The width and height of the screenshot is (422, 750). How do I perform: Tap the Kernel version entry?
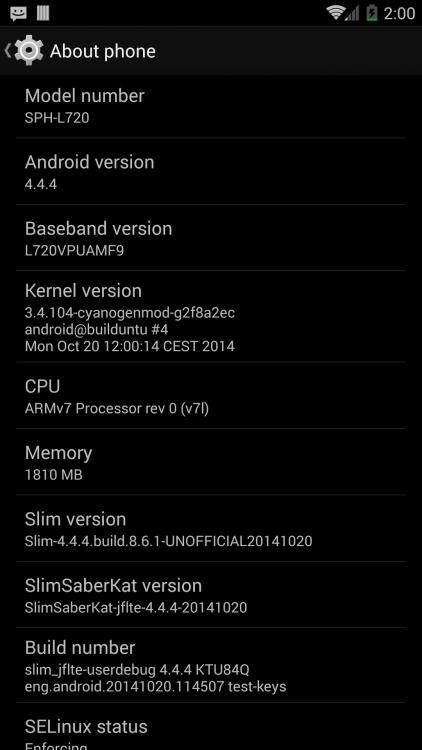[x=211, y=316]
